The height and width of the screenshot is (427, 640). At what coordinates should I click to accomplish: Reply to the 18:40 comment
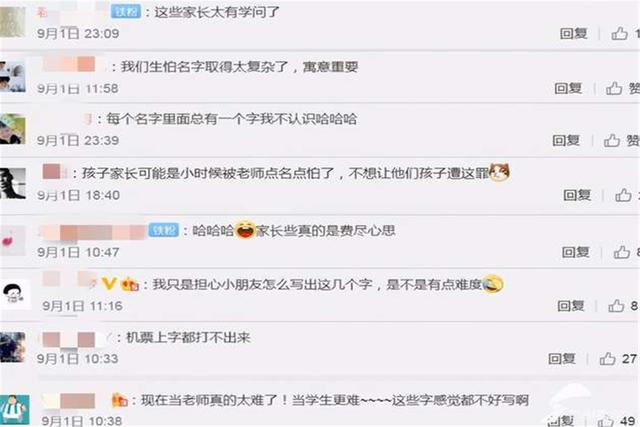coord(577,195)
